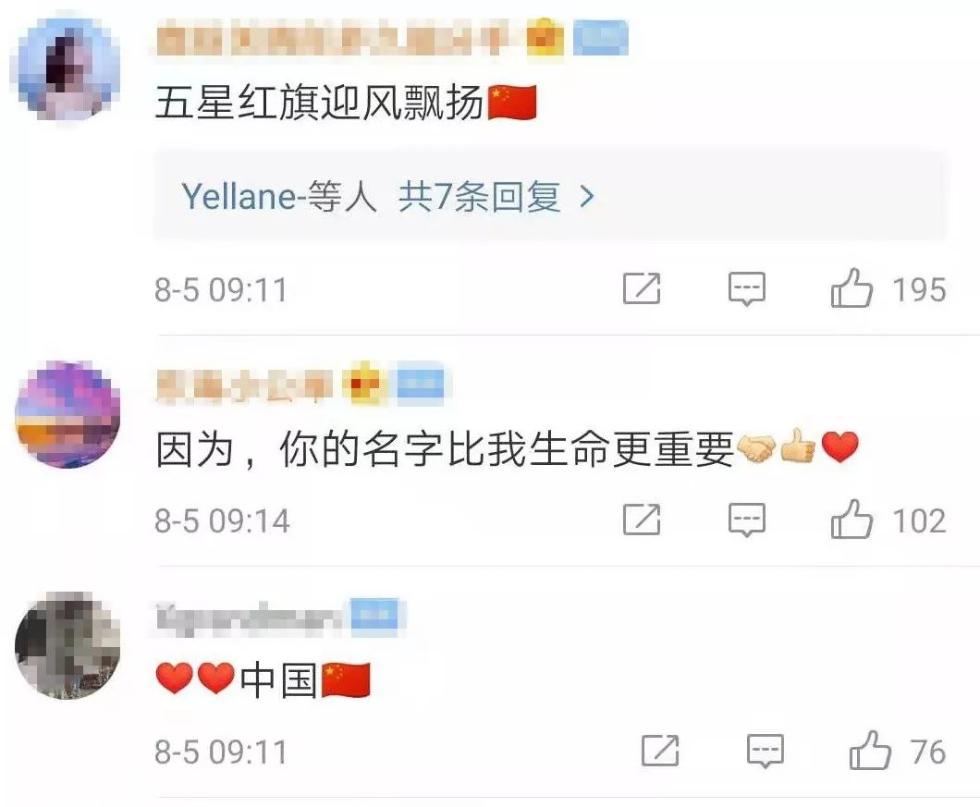
Task: Open the second commenter's purple avatar
Action: click(67, 414)
